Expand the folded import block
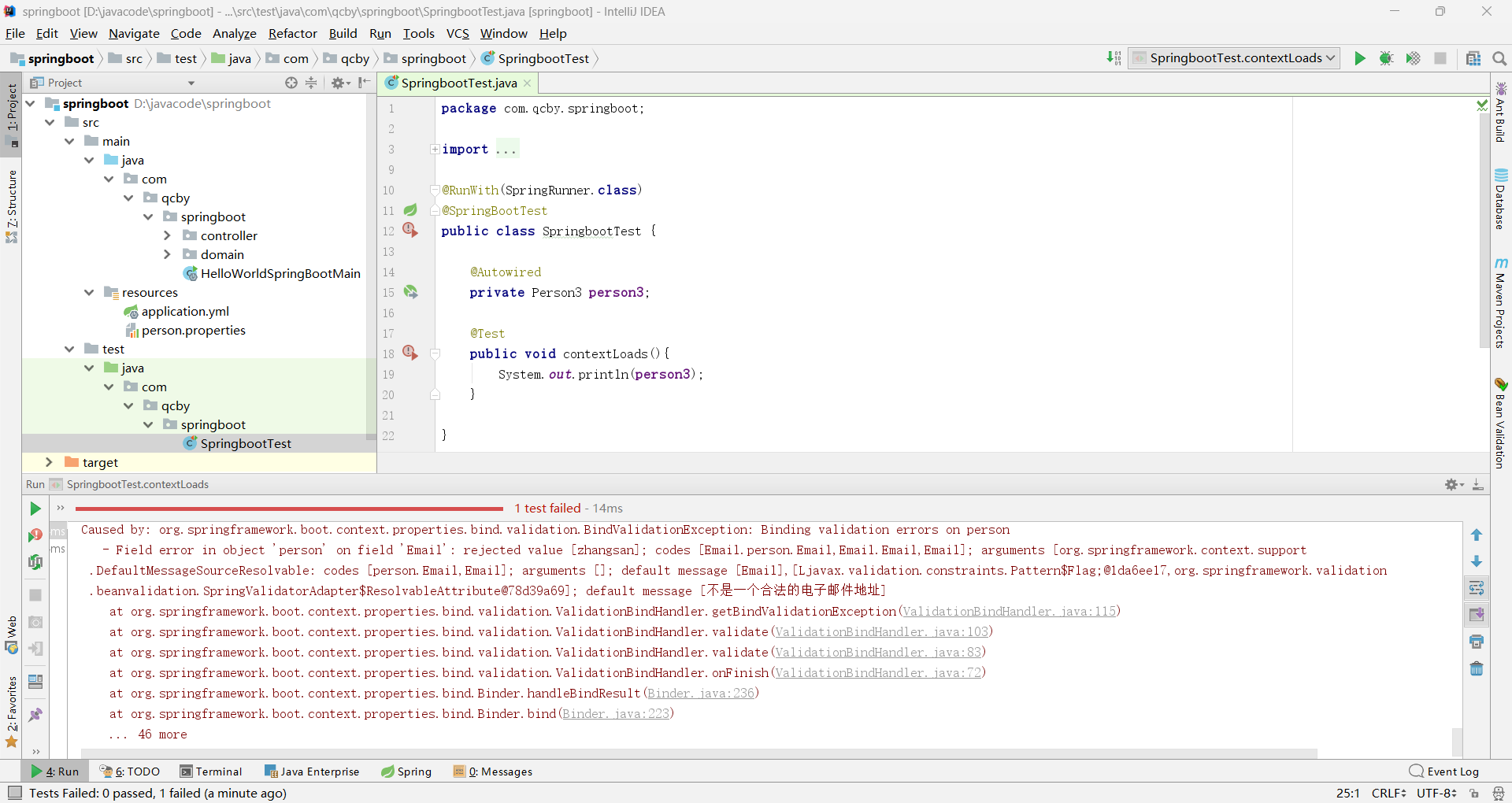 coord(435,149)
